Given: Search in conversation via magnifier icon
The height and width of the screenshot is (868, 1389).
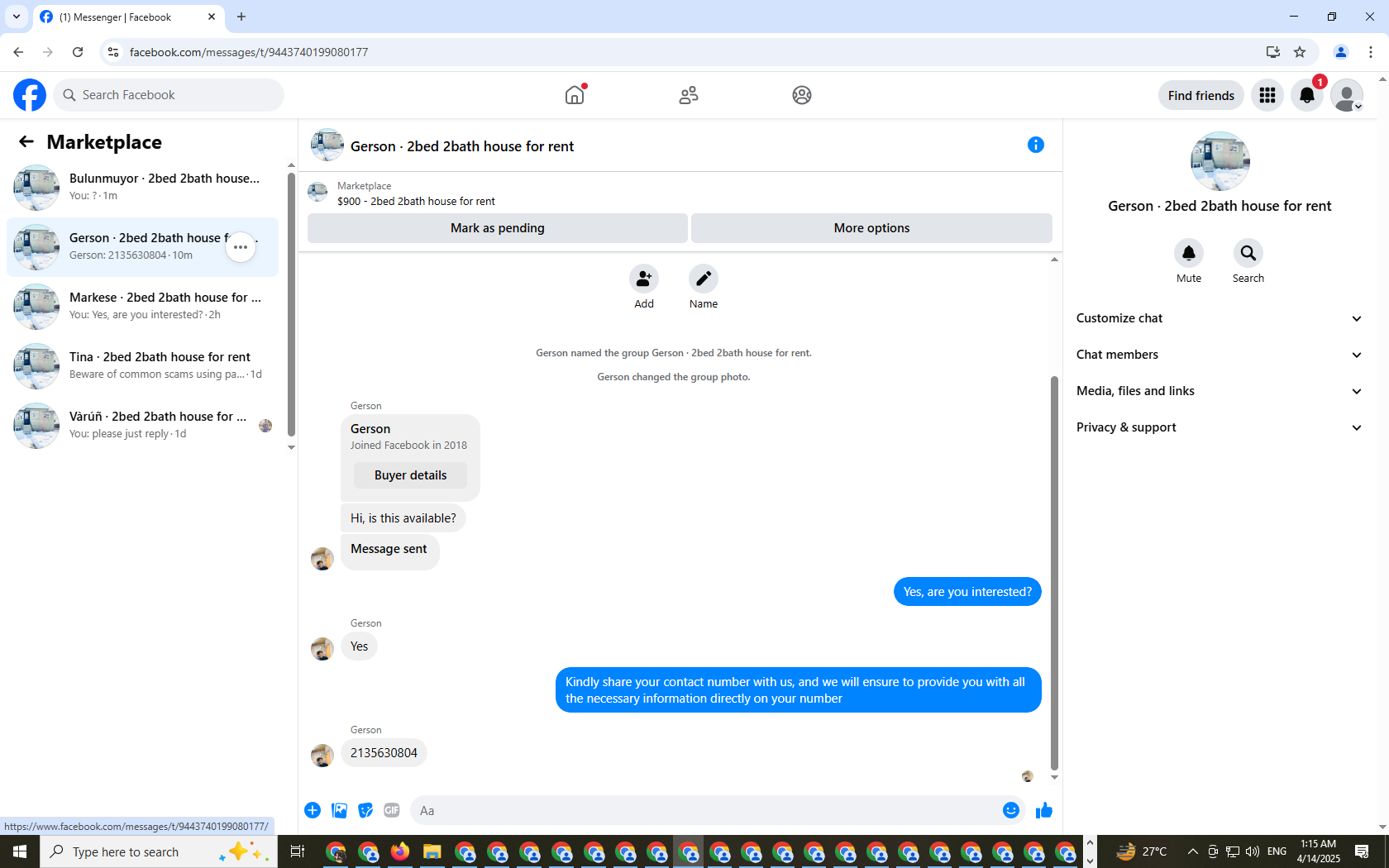Looking at the screenshot, I should tap(1248, 253).
